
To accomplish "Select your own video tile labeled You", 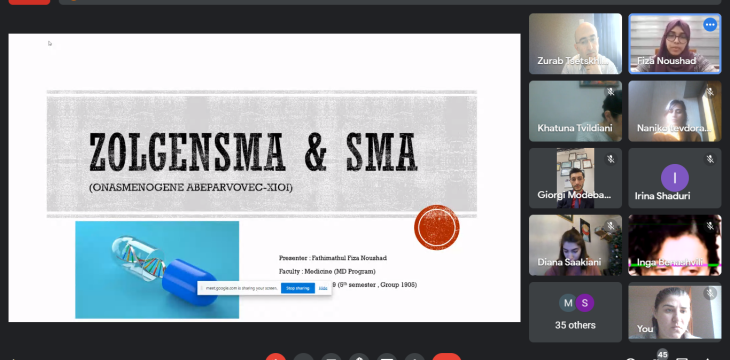I will [675, 312].
